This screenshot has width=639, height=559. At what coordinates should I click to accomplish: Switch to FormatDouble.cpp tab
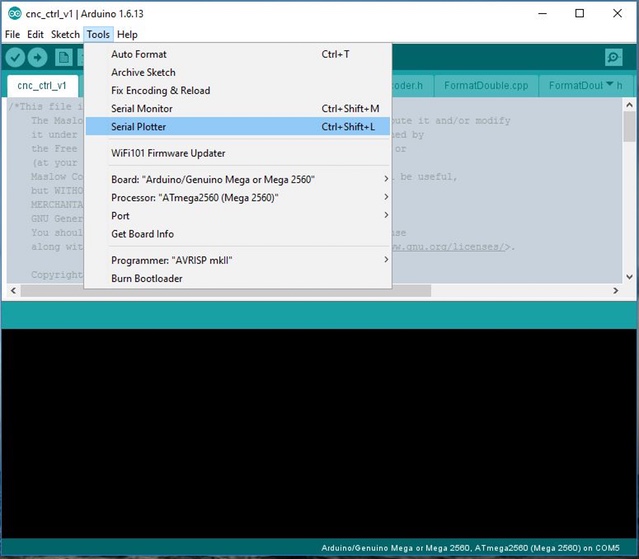pos(486,86)
